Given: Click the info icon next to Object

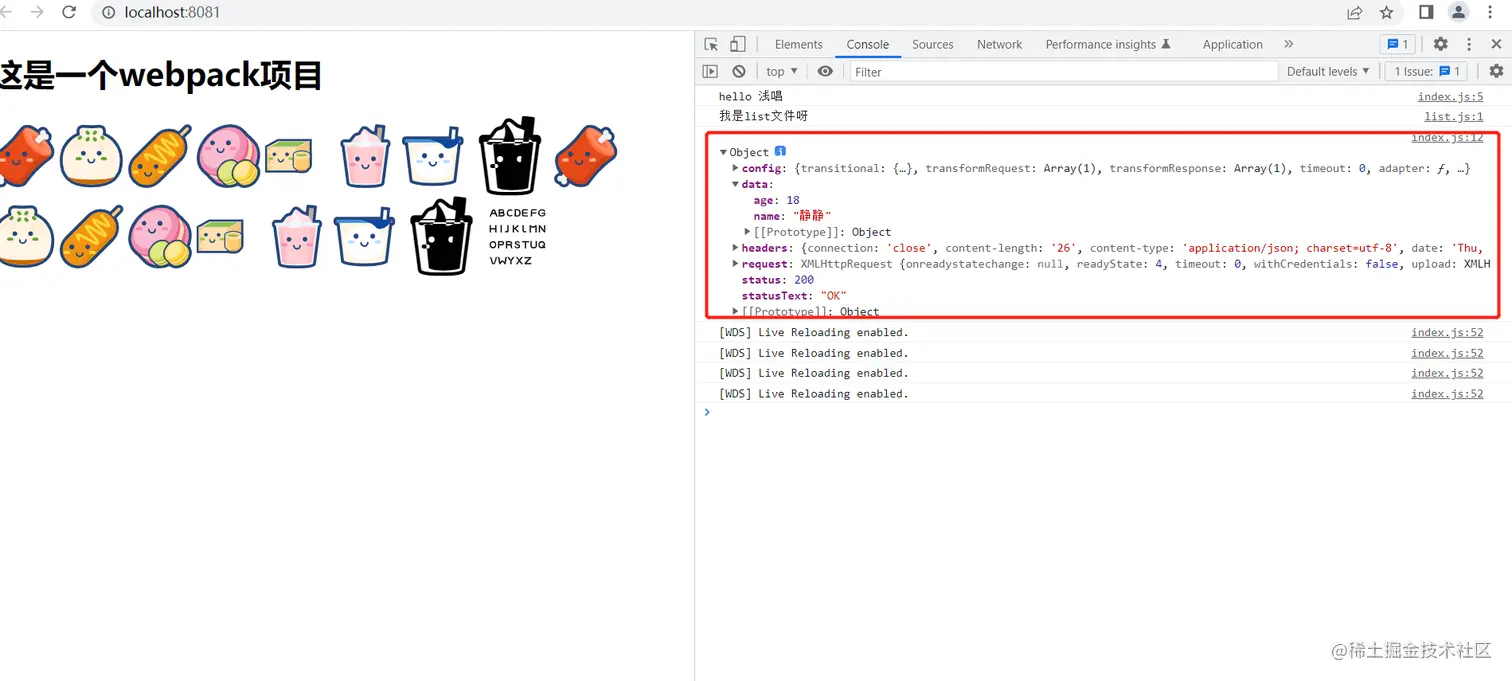Looking at the screenshot, I should [x=781, y=152].
